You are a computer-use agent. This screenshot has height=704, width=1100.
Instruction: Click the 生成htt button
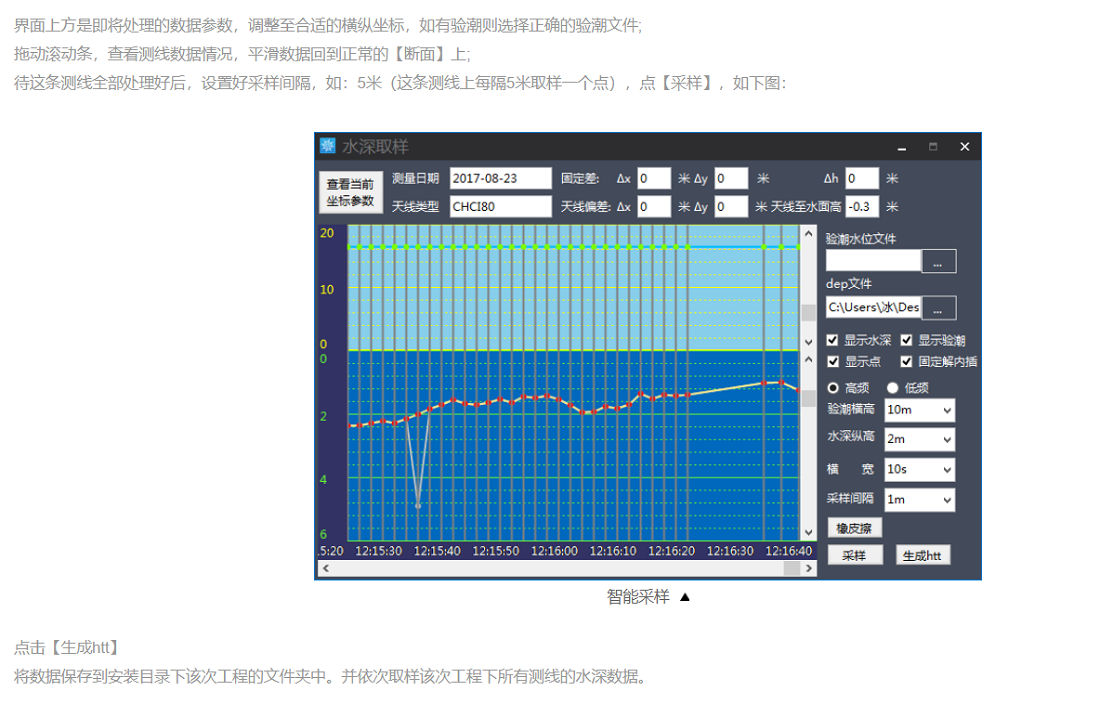[x=921, y=556]
